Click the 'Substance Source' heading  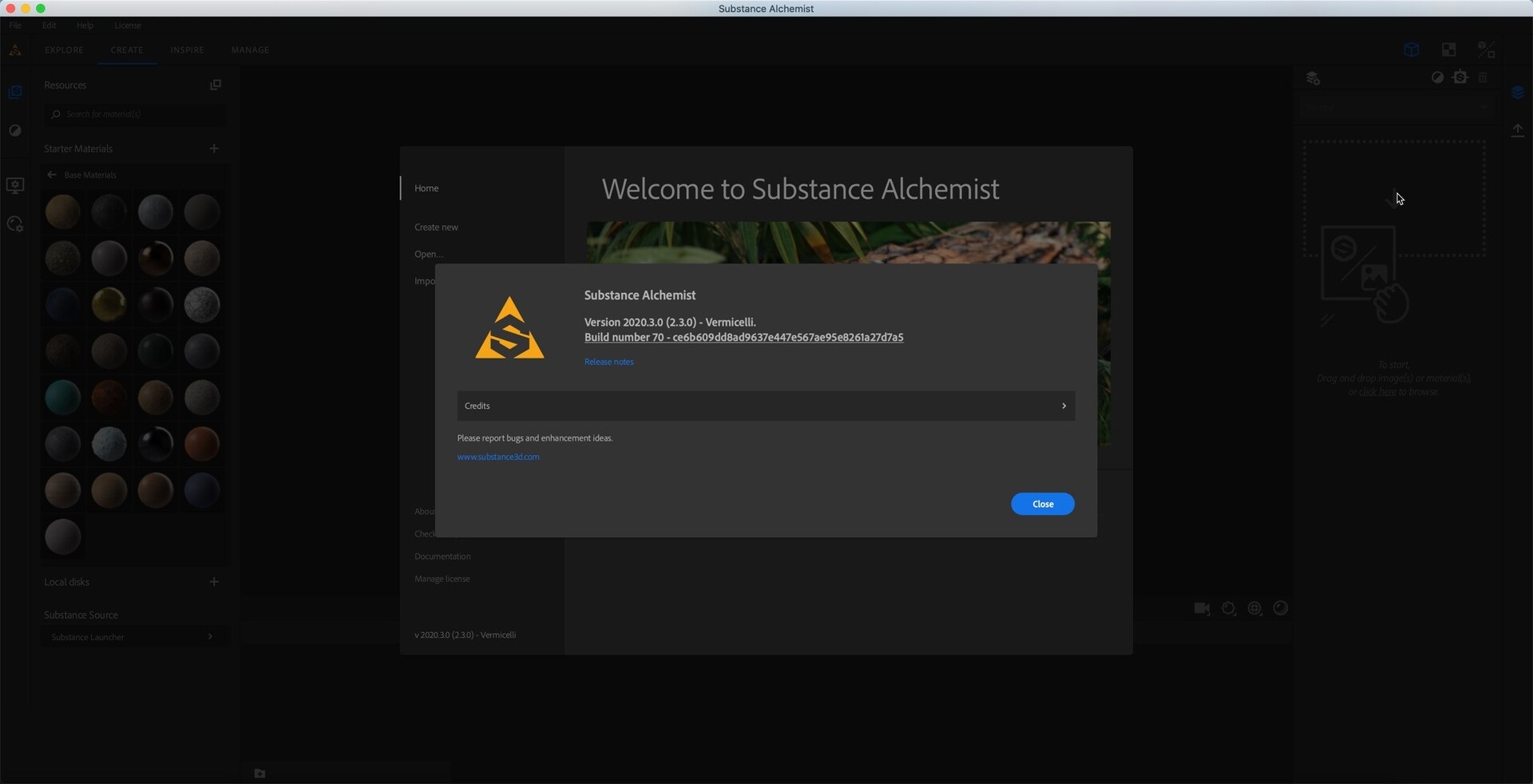81,615
